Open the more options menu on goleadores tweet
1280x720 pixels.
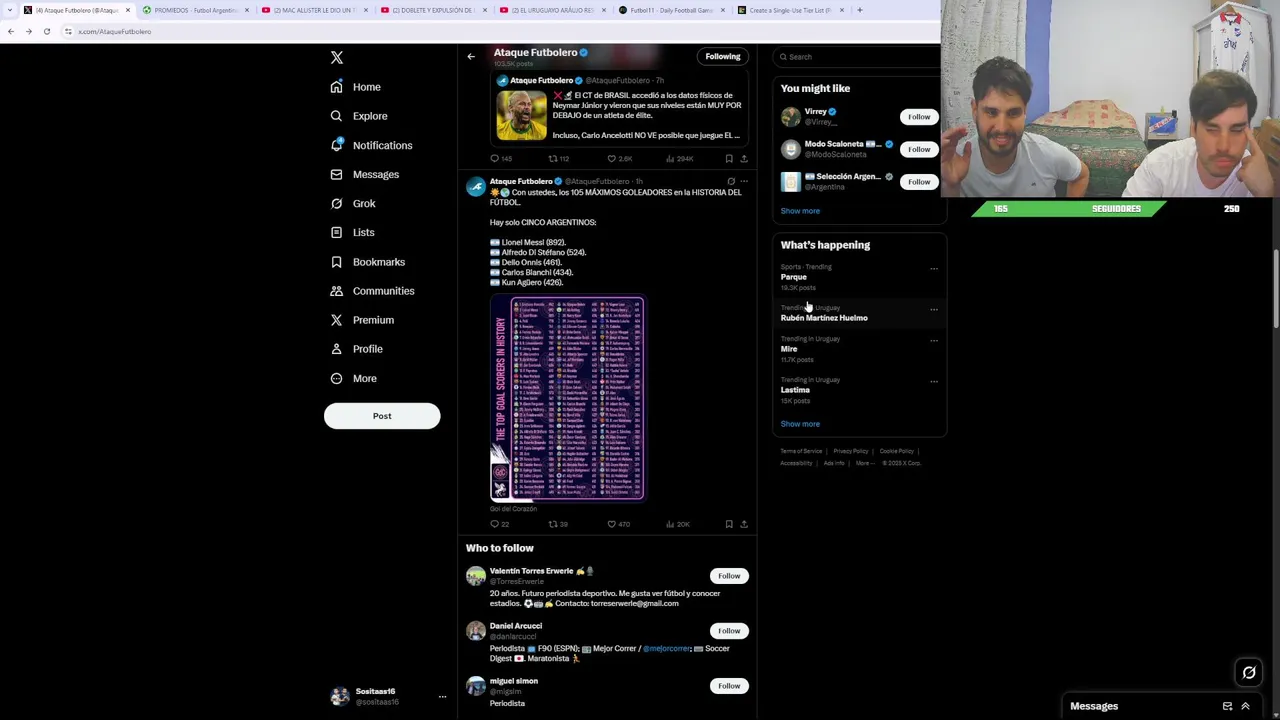pos(744,181)
